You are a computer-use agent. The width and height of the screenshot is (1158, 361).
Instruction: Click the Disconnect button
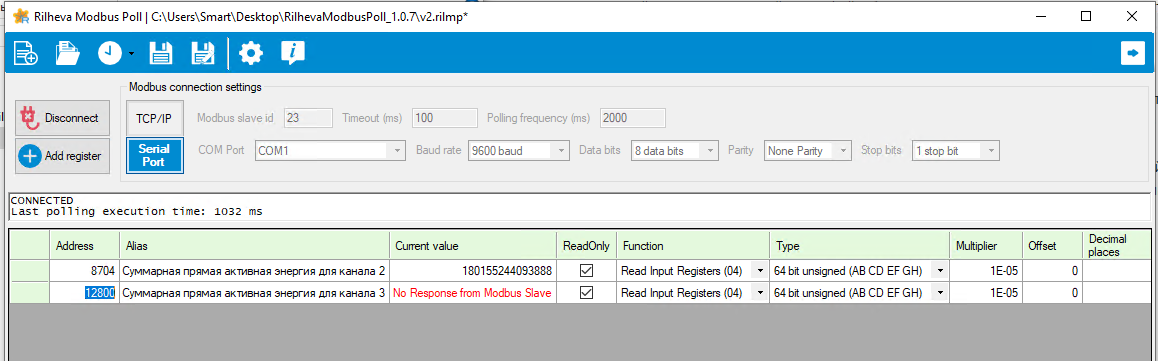coord(63,117)
